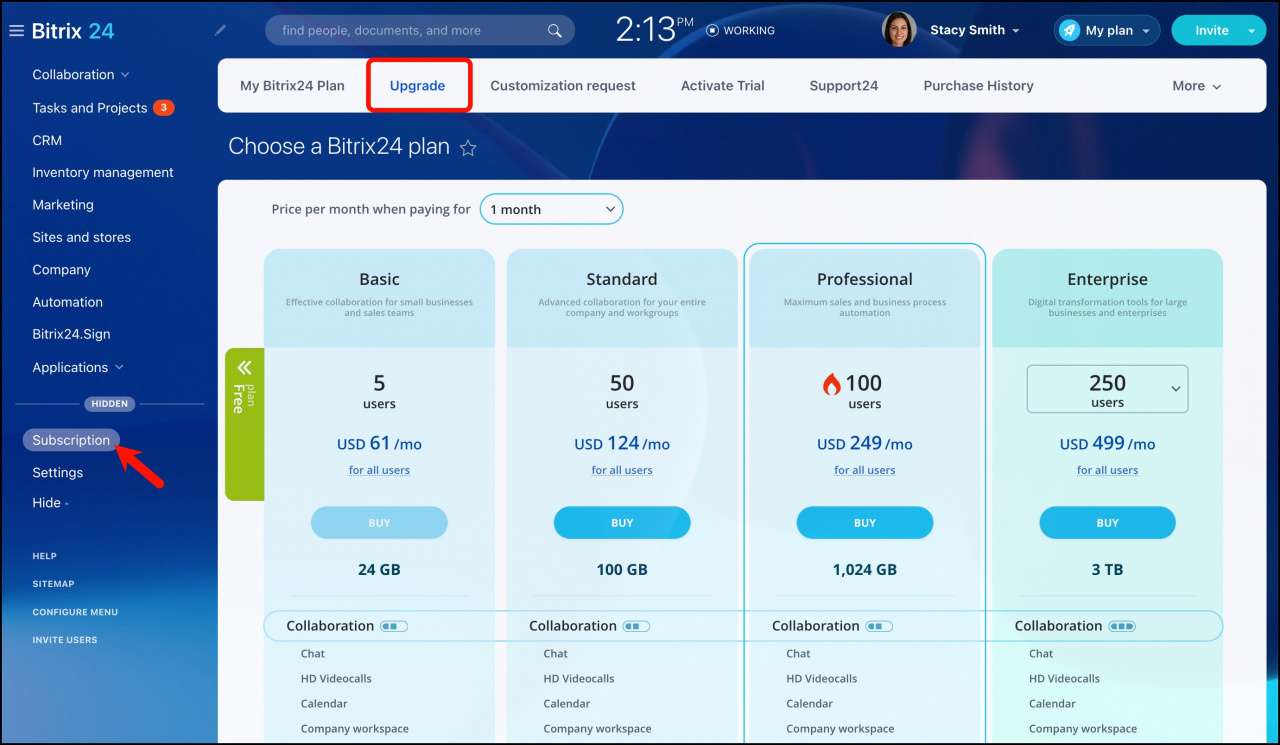The height and width of the screenshot is (745, 1280).
Task: Open the My plan dropdown
Action: 1145,31
